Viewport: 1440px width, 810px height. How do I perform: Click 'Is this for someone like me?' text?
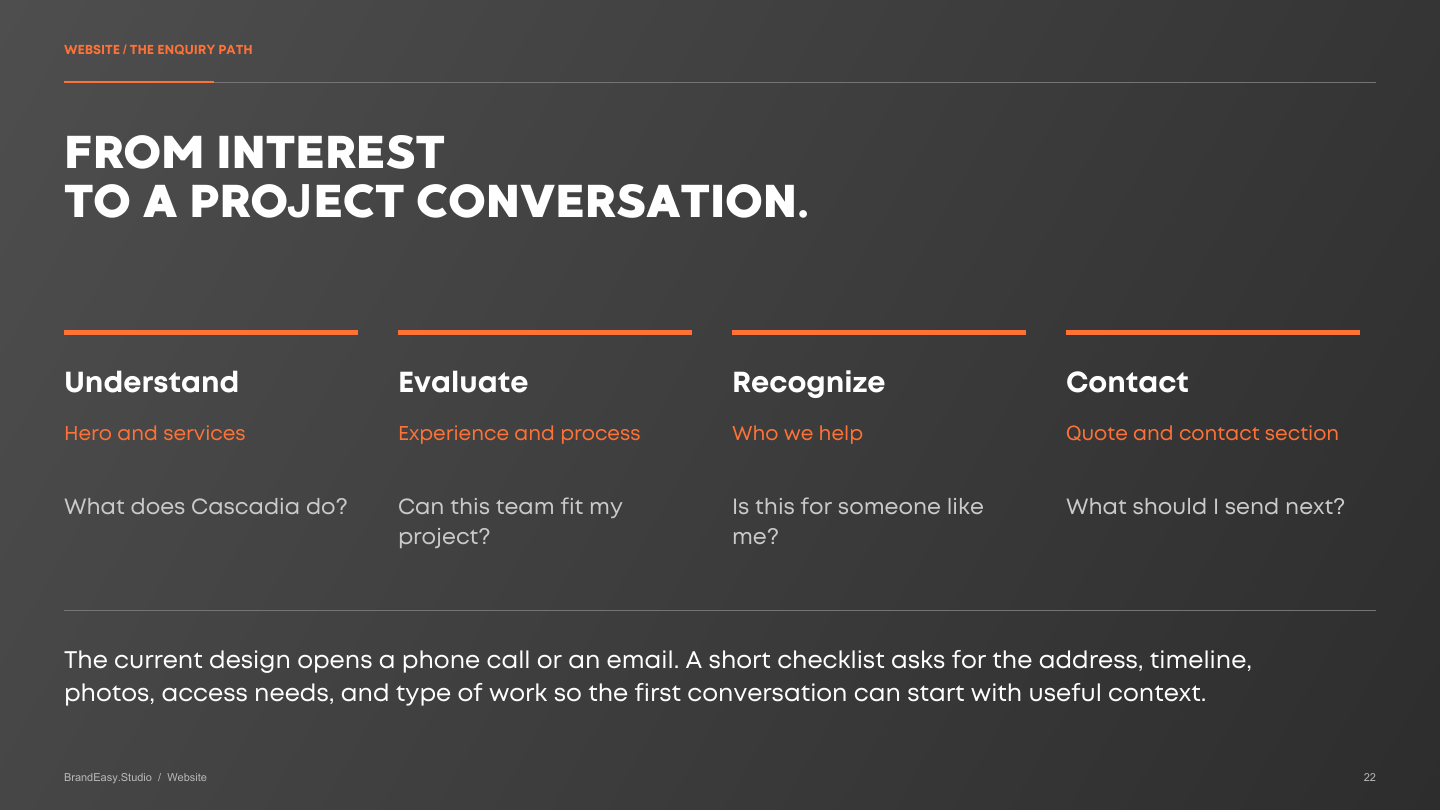858,521
